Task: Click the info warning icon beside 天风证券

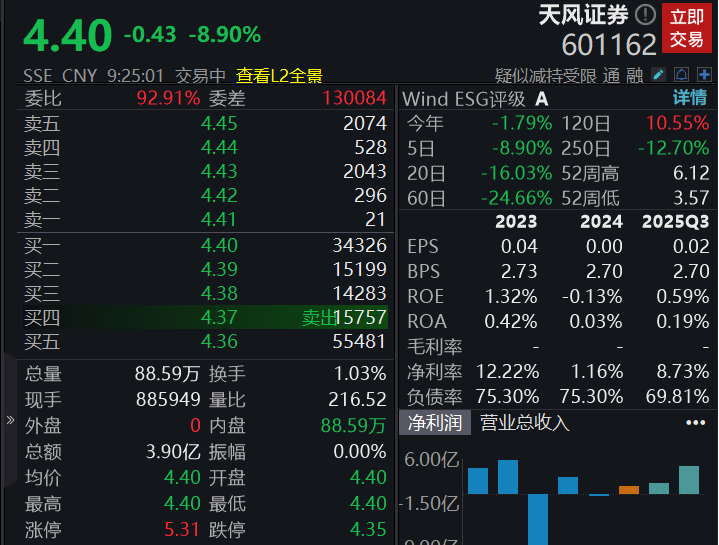Action: point(646,15)
